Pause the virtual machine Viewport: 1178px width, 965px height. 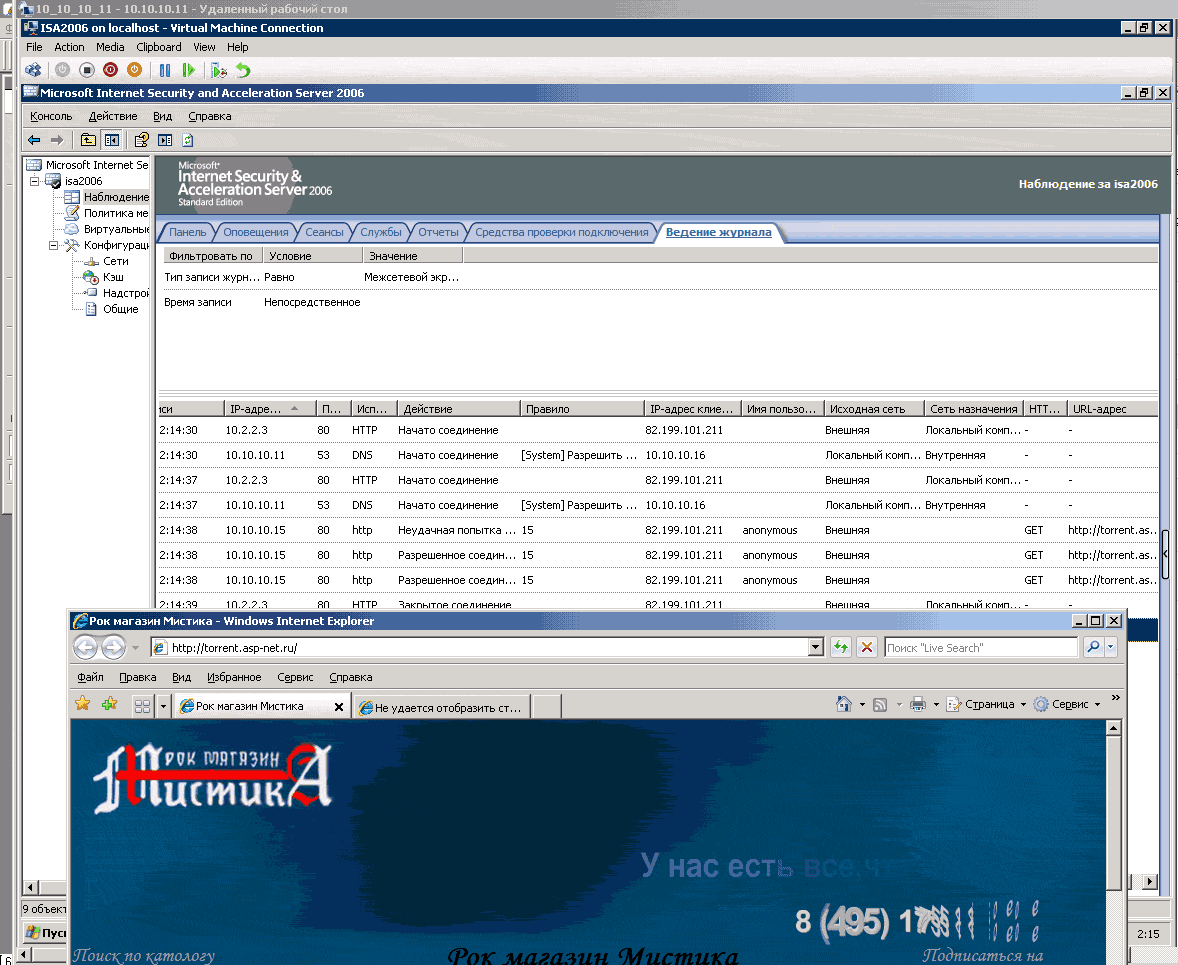click(x=165, y=70)
